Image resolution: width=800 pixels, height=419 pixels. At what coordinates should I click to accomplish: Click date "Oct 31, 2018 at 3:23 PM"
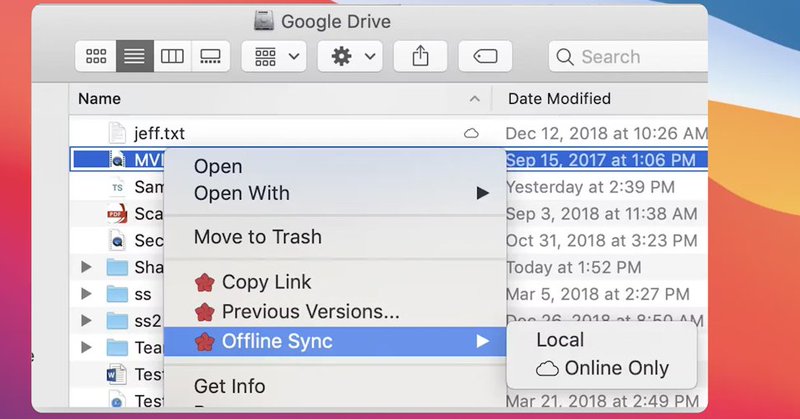602,240
